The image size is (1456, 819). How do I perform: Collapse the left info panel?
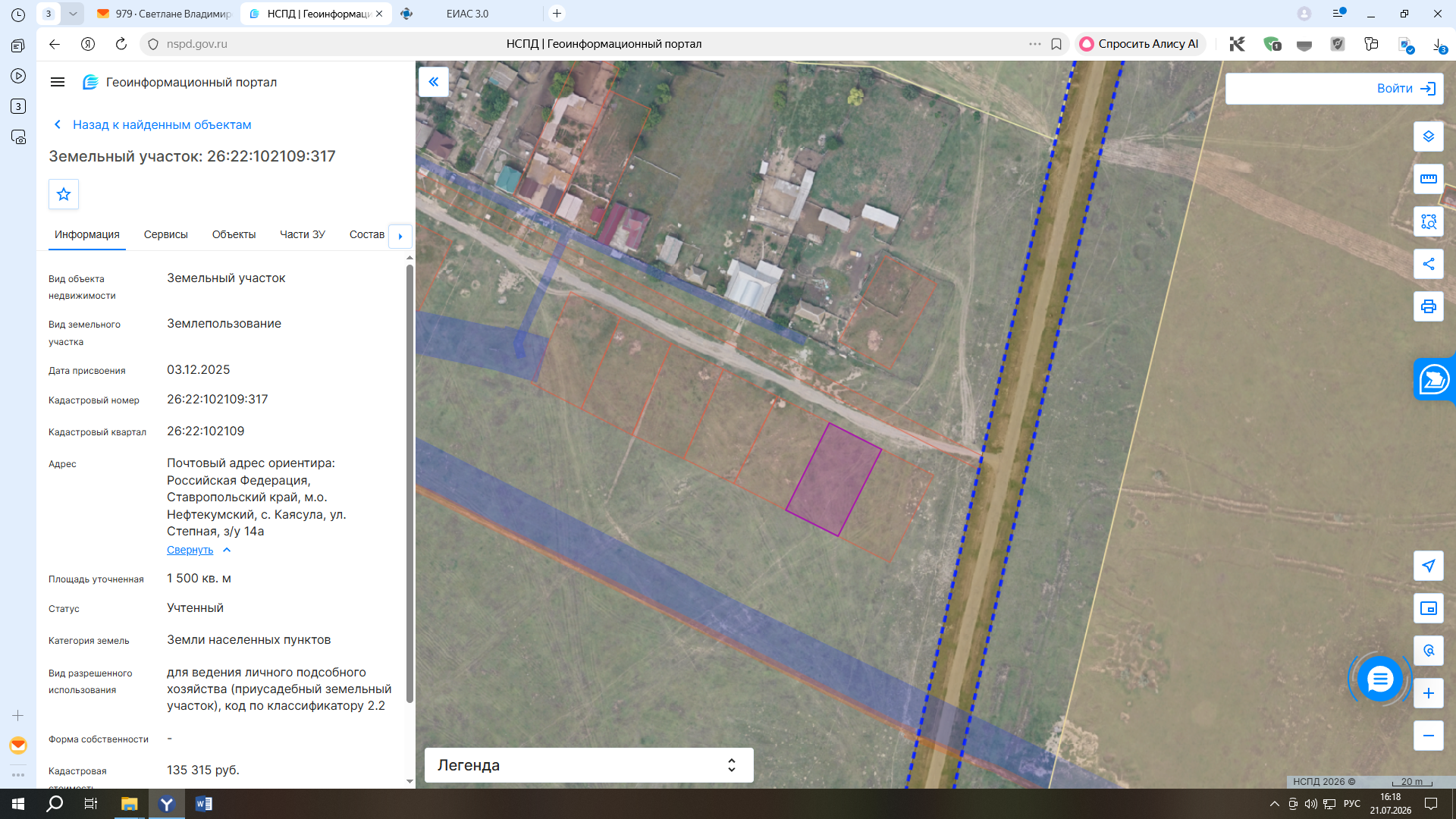tap(434, 82)
